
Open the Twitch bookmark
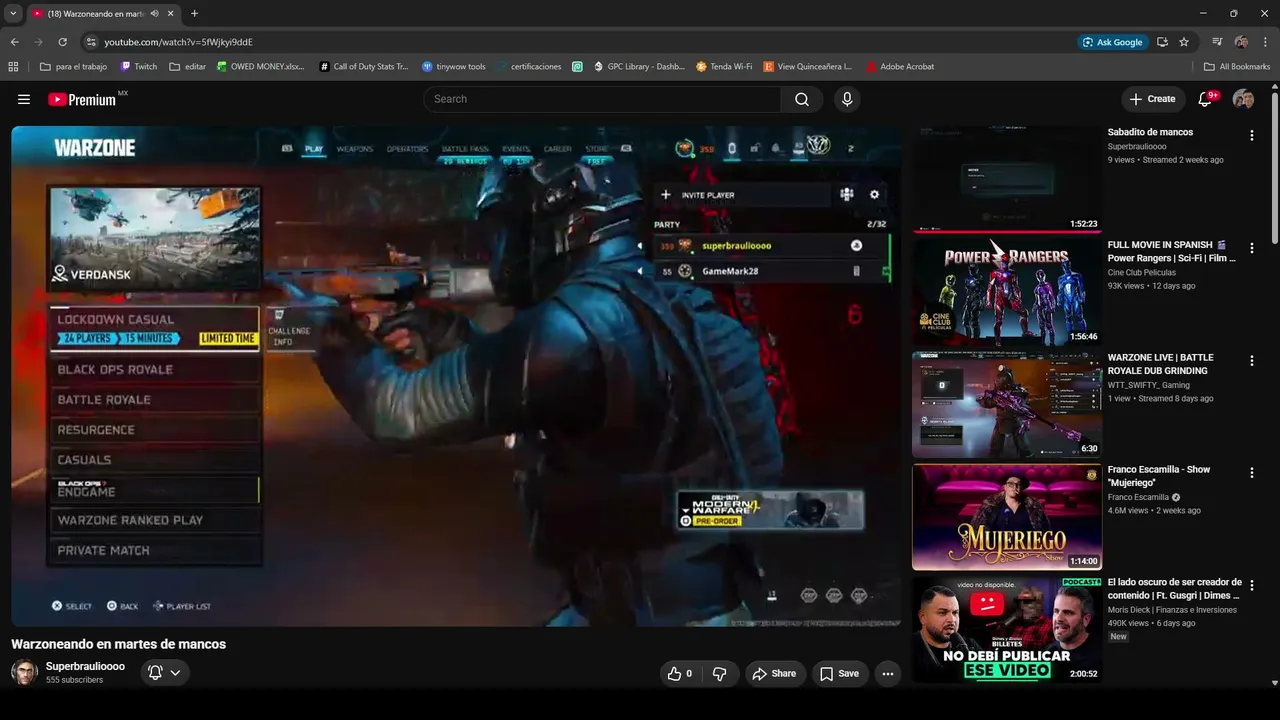pos(138,67)
